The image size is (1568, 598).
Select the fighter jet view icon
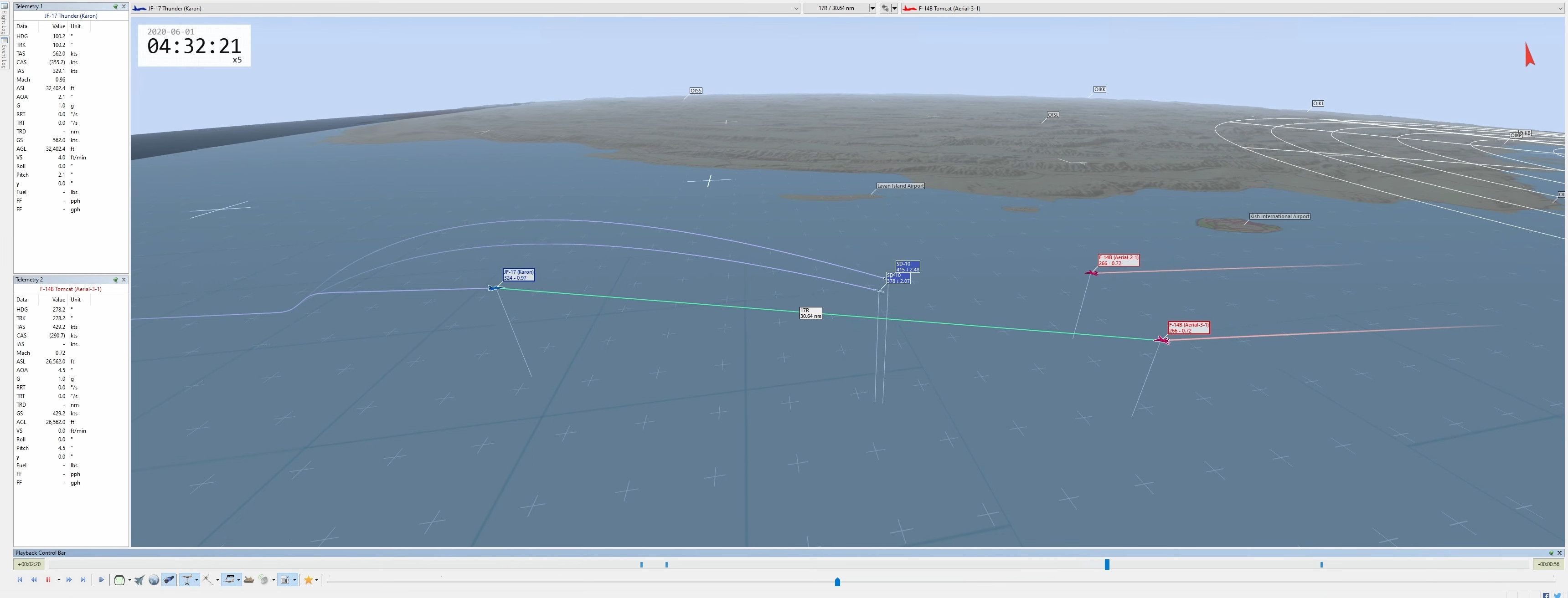click(139, 580)
